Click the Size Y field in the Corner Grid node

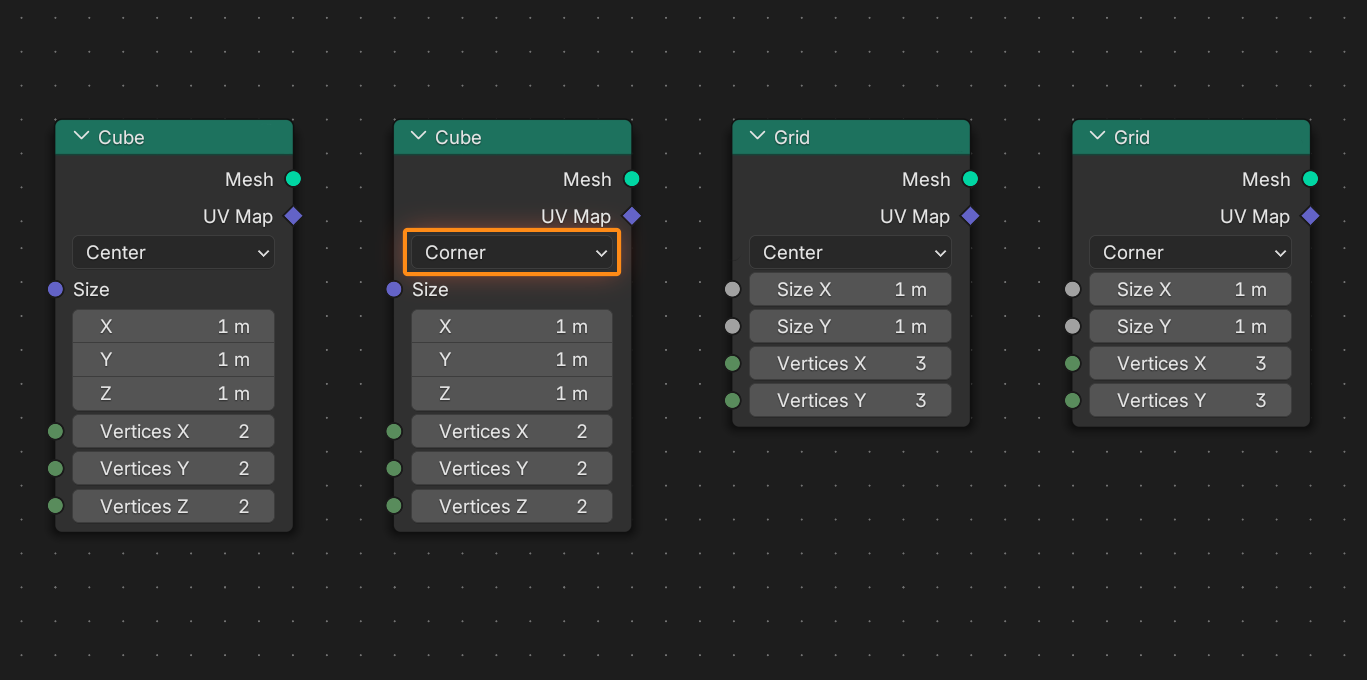[x=1190, y=327]
